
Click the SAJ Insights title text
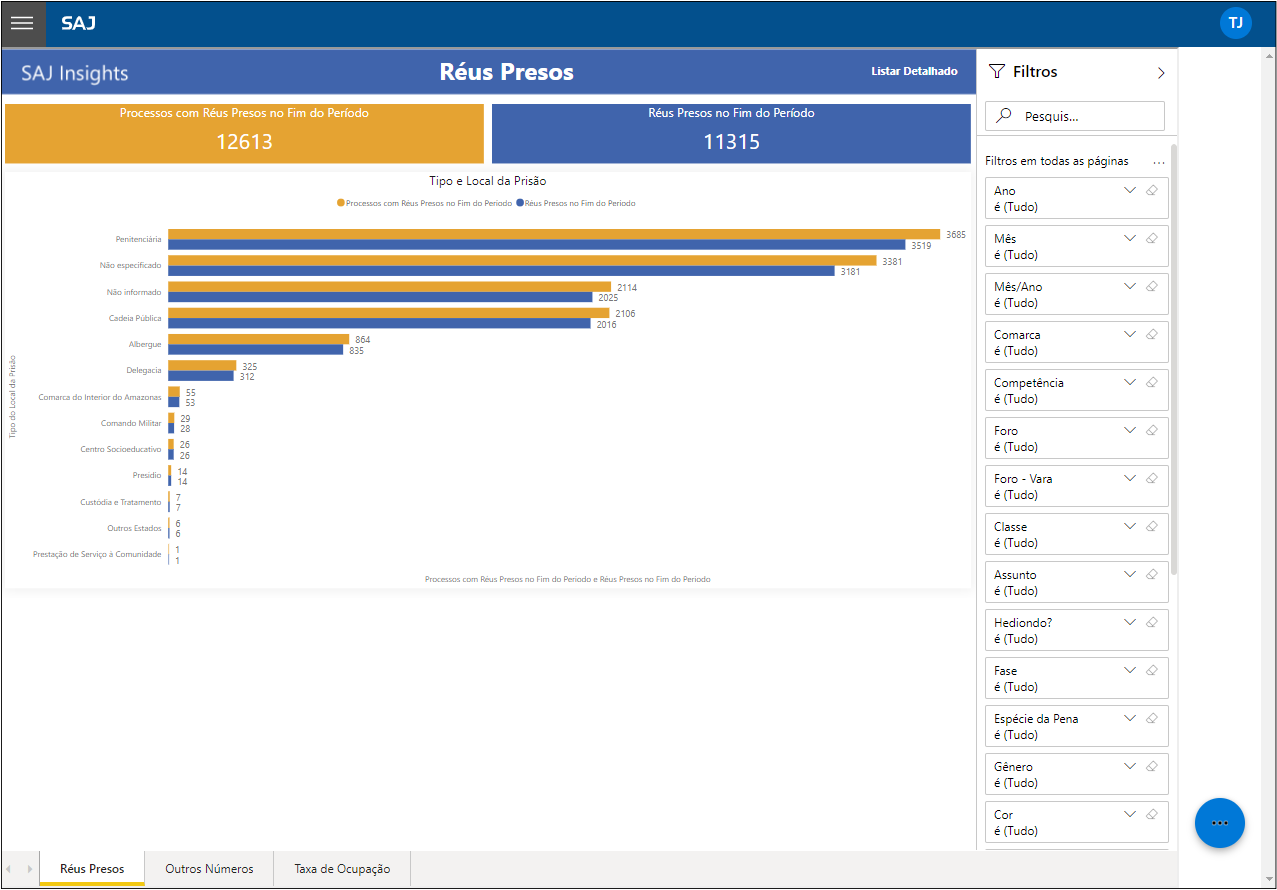point(75,73)
